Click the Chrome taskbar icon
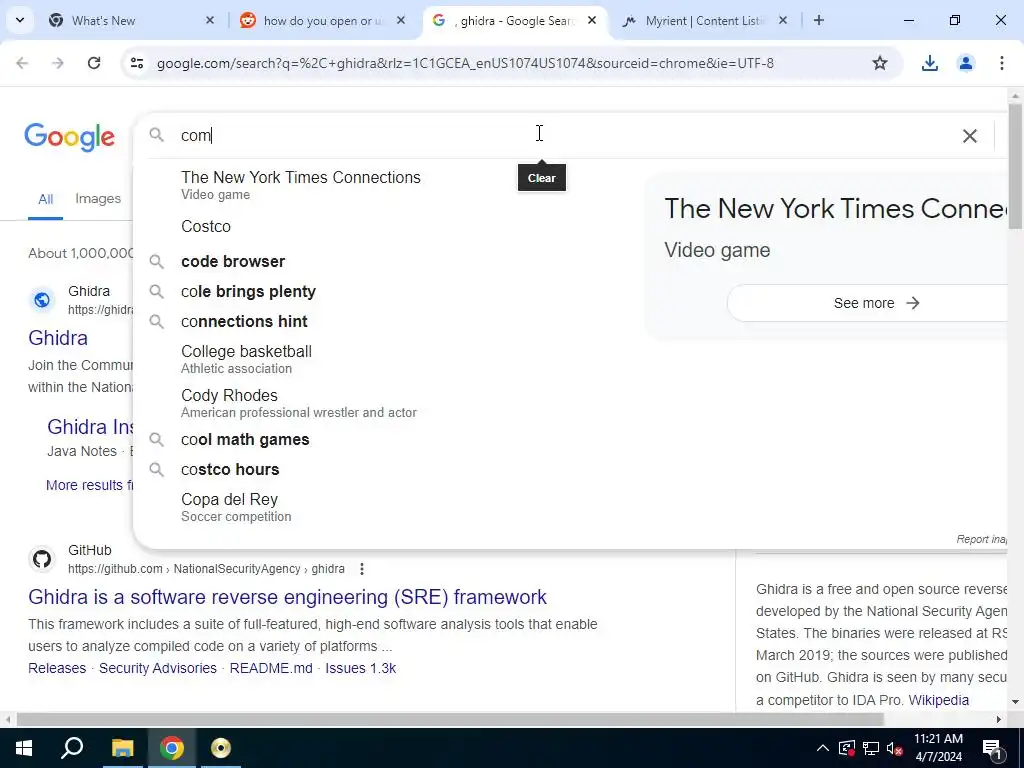 (172, 748)
